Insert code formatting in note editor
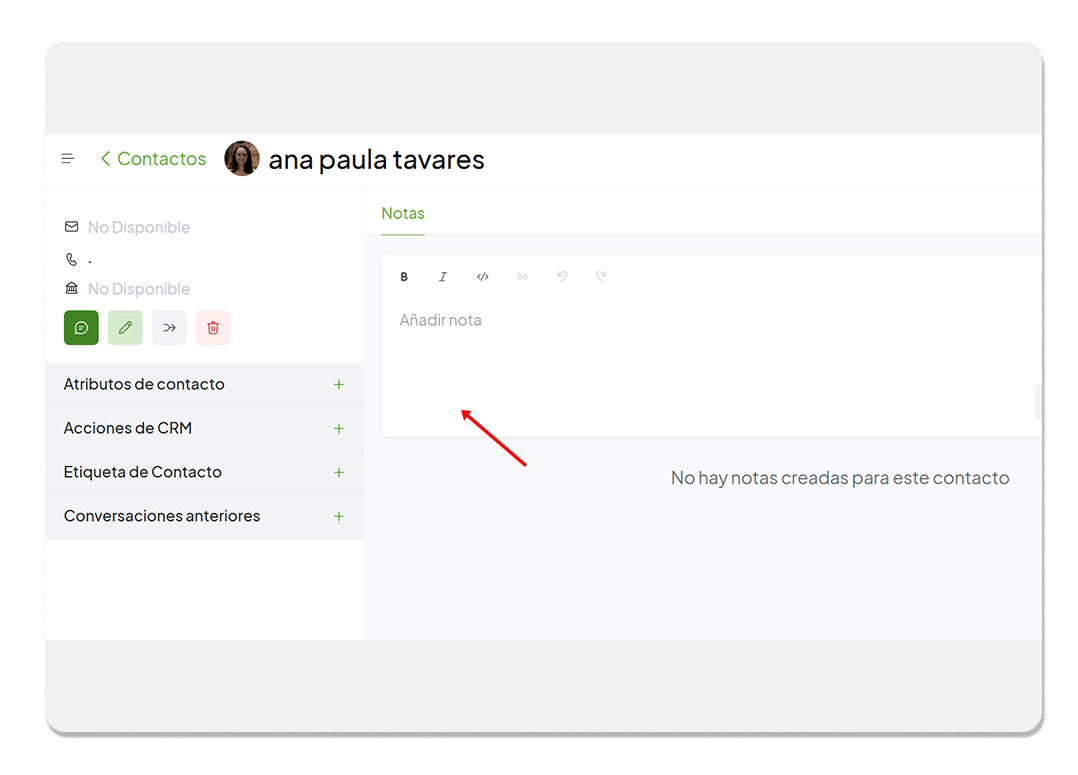1078x775 pixels. click(483, 277)
